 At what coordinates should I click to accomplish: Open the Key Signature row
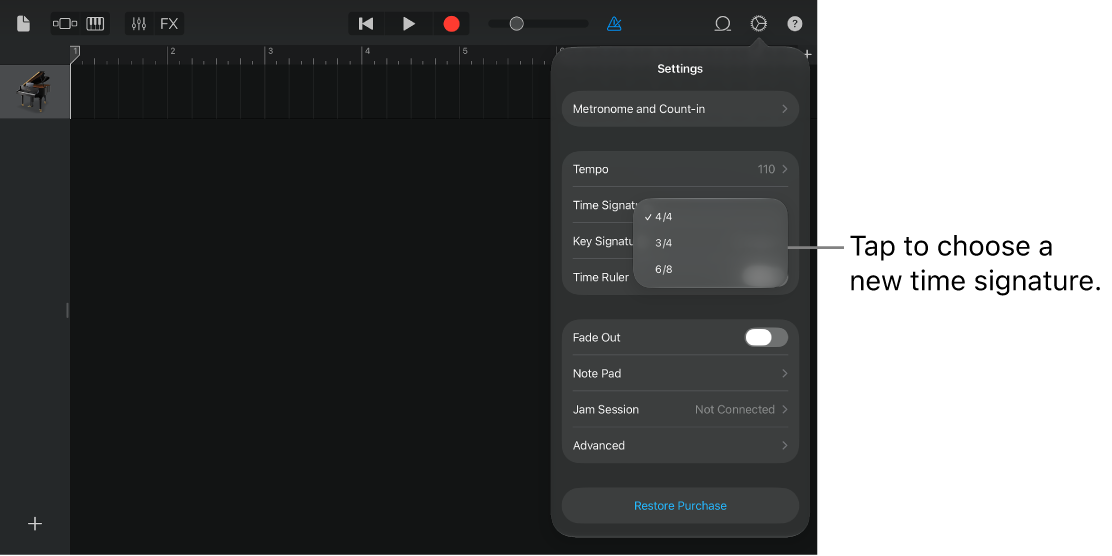tap(604, 241)
